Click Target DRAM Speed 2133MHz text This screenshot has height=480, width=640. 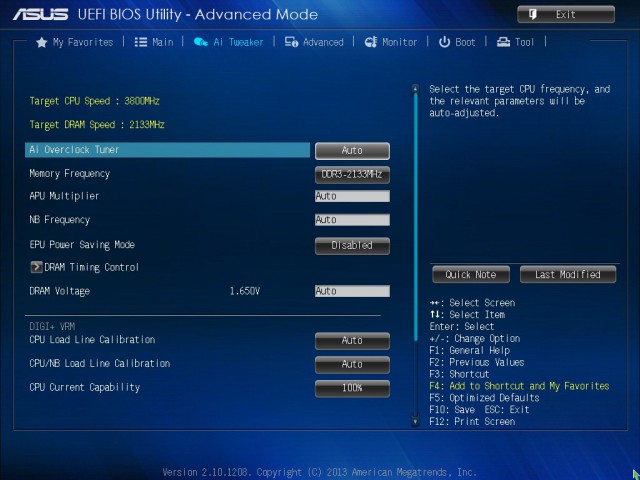click(x=97, y=125)
